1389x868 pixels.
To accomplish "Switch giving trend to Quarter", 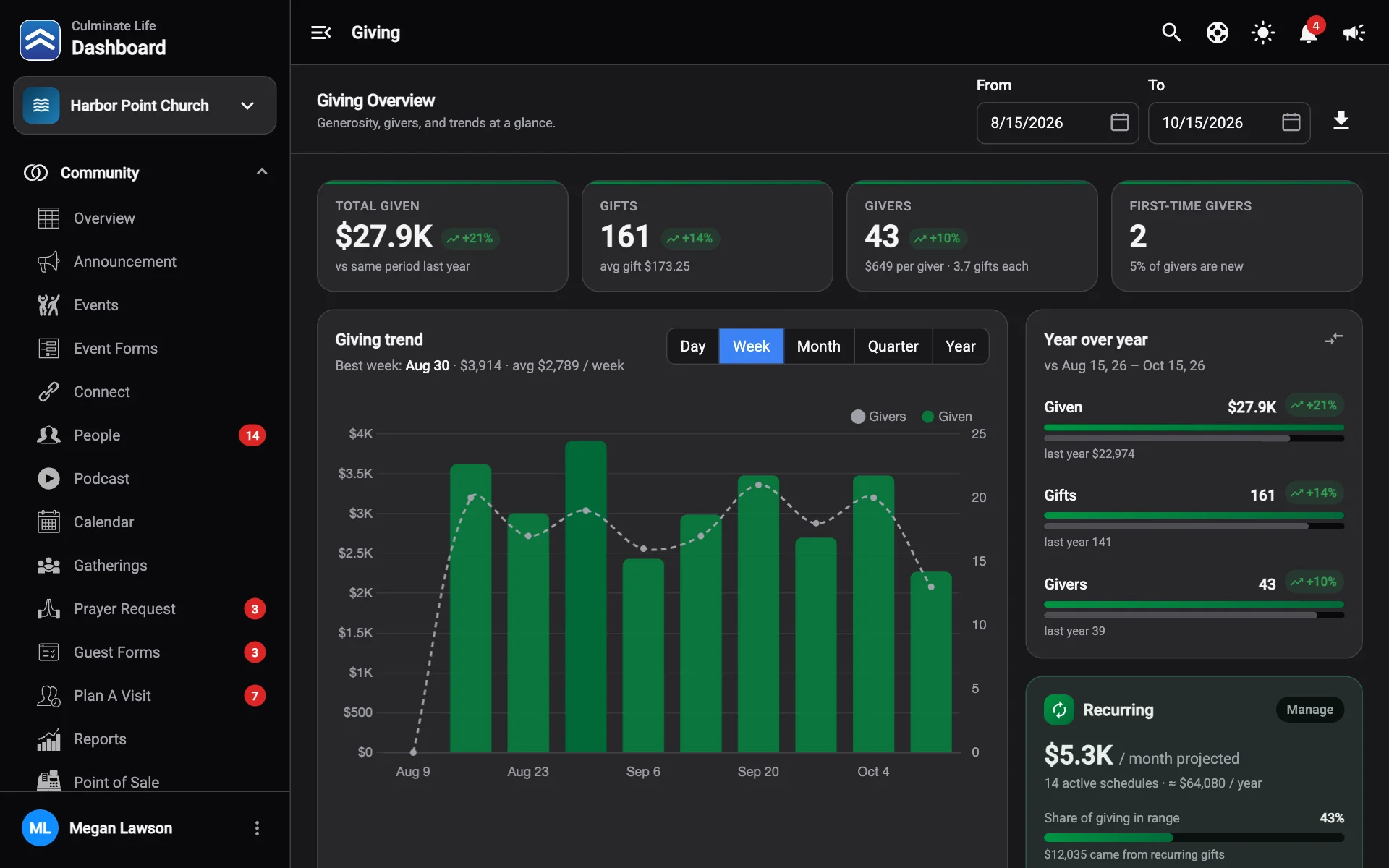I will point(893,346).
